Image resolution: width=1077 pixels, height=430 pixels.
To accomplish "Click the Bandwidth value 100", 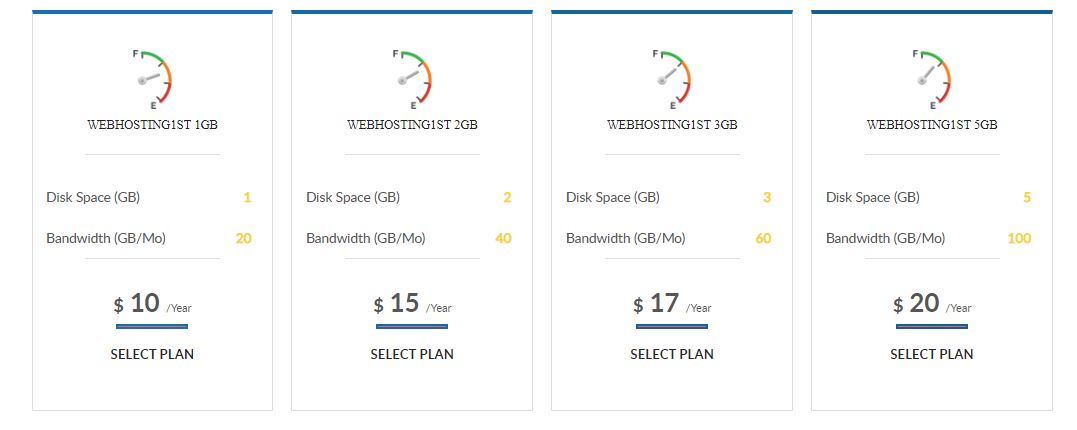I will [x=1019, y=238].
